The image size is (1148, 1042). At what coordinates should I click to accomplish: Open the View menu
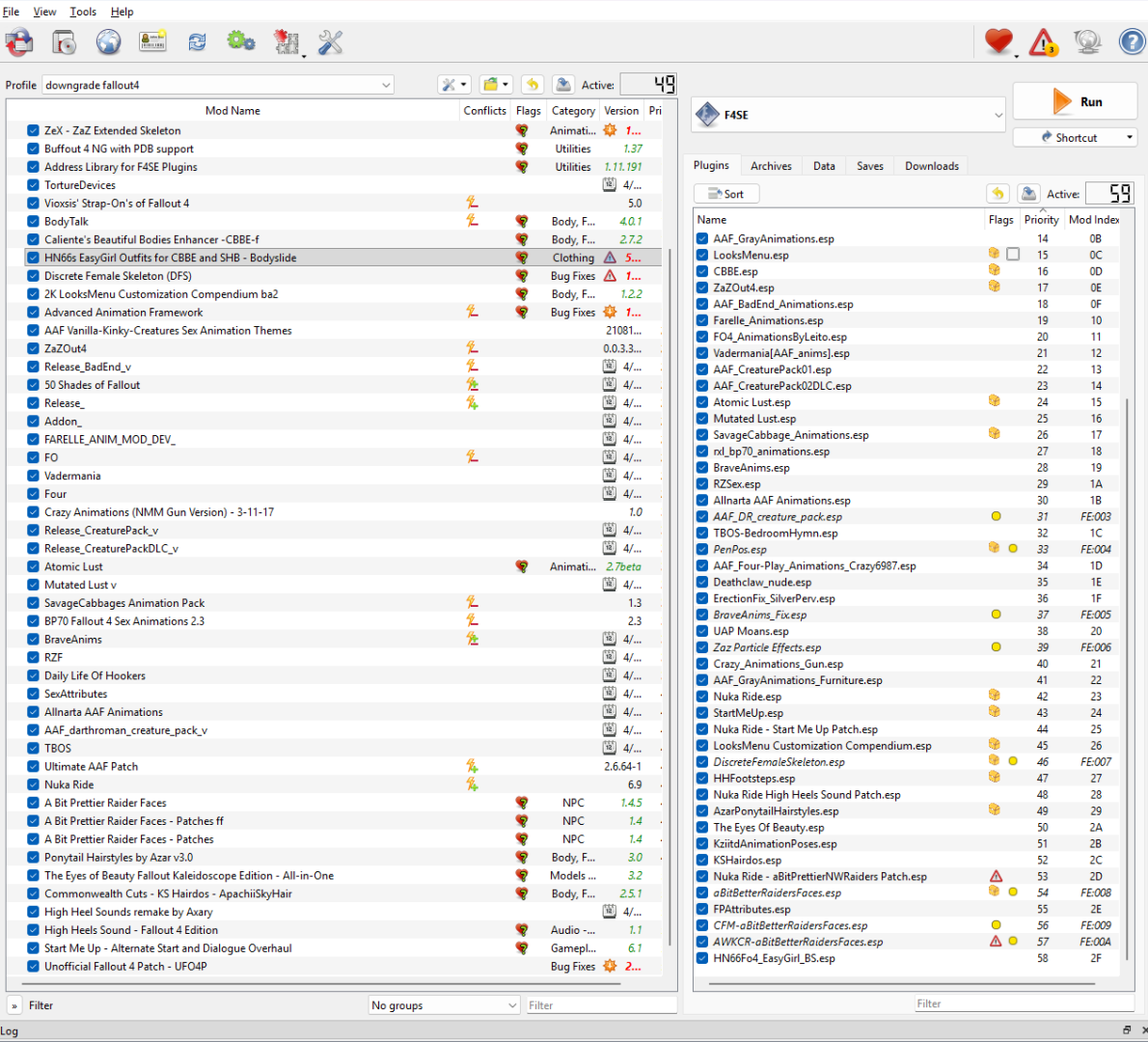pos(44,12)
